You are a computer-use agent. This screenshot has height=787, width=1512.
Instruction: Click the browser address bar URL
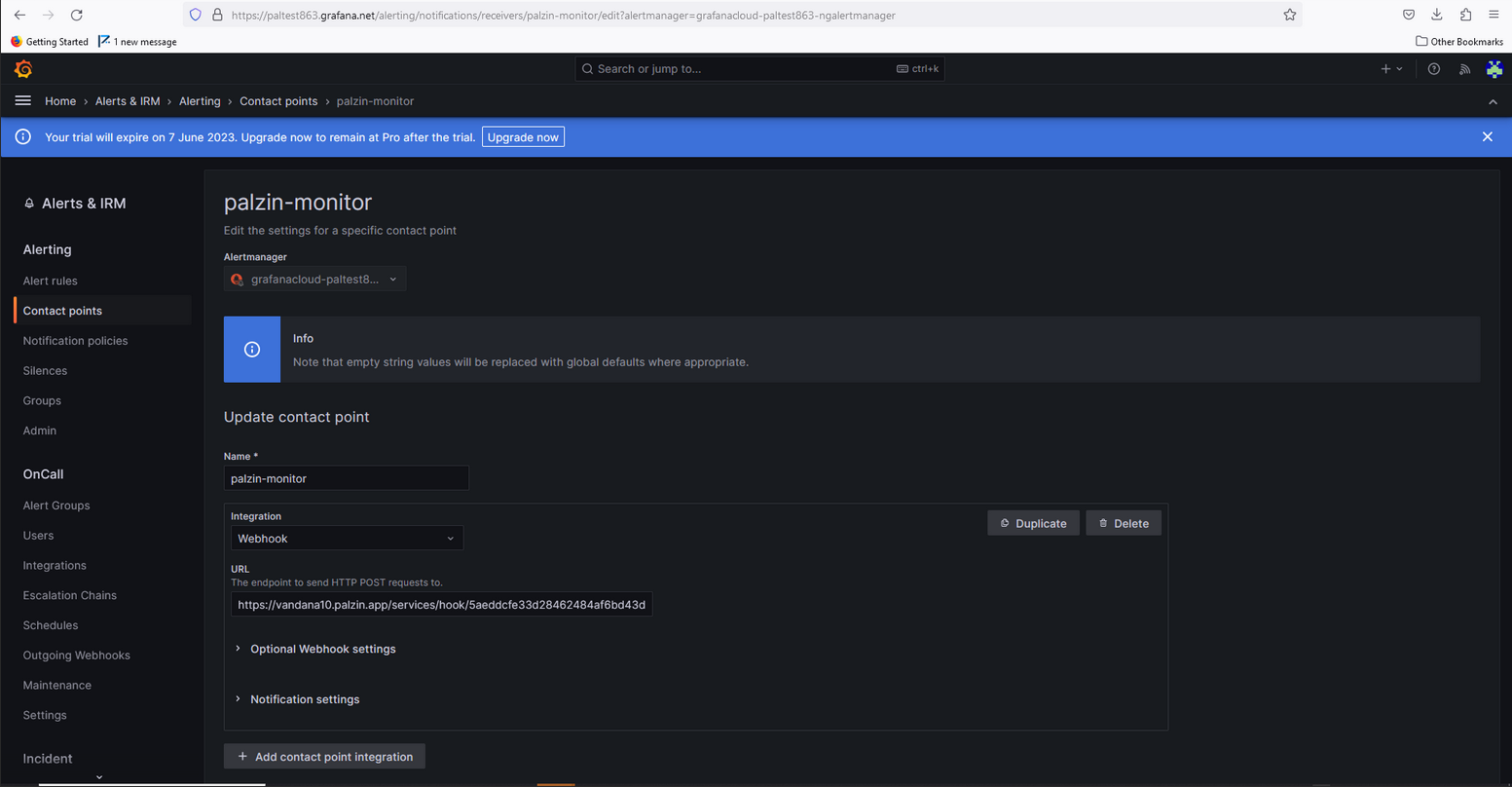563,15
